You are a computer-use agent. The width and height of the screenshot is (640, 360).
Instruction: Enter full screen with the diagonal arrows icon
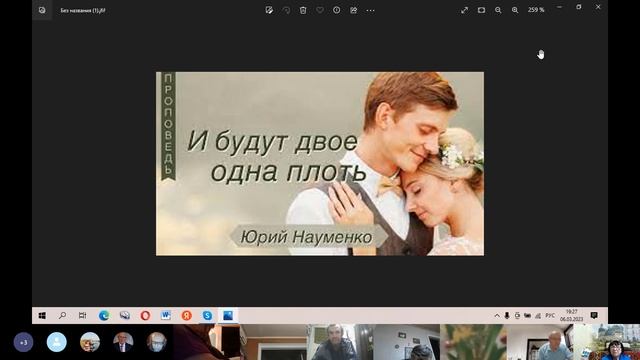464,10
